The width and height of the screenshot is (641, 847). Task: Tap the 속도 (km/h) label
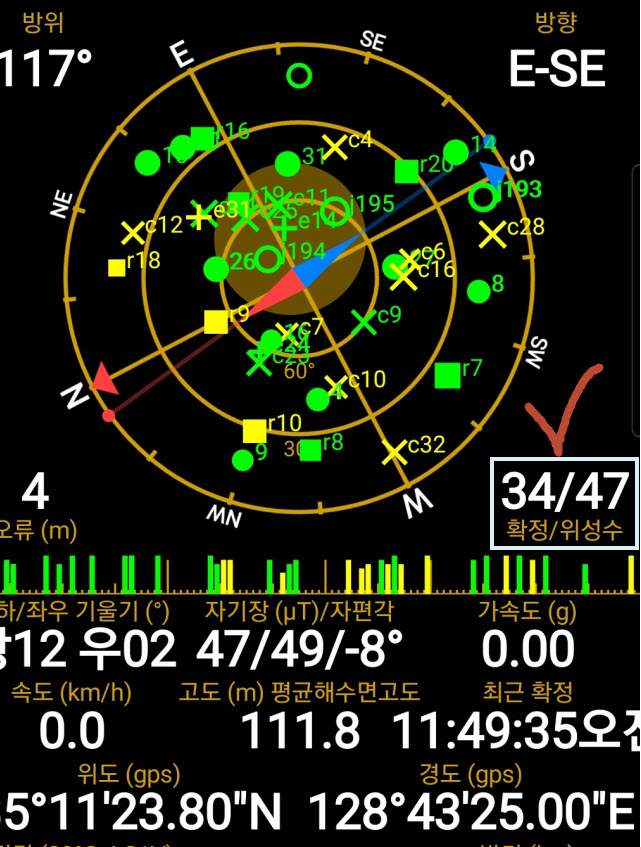tap(71, 693)
